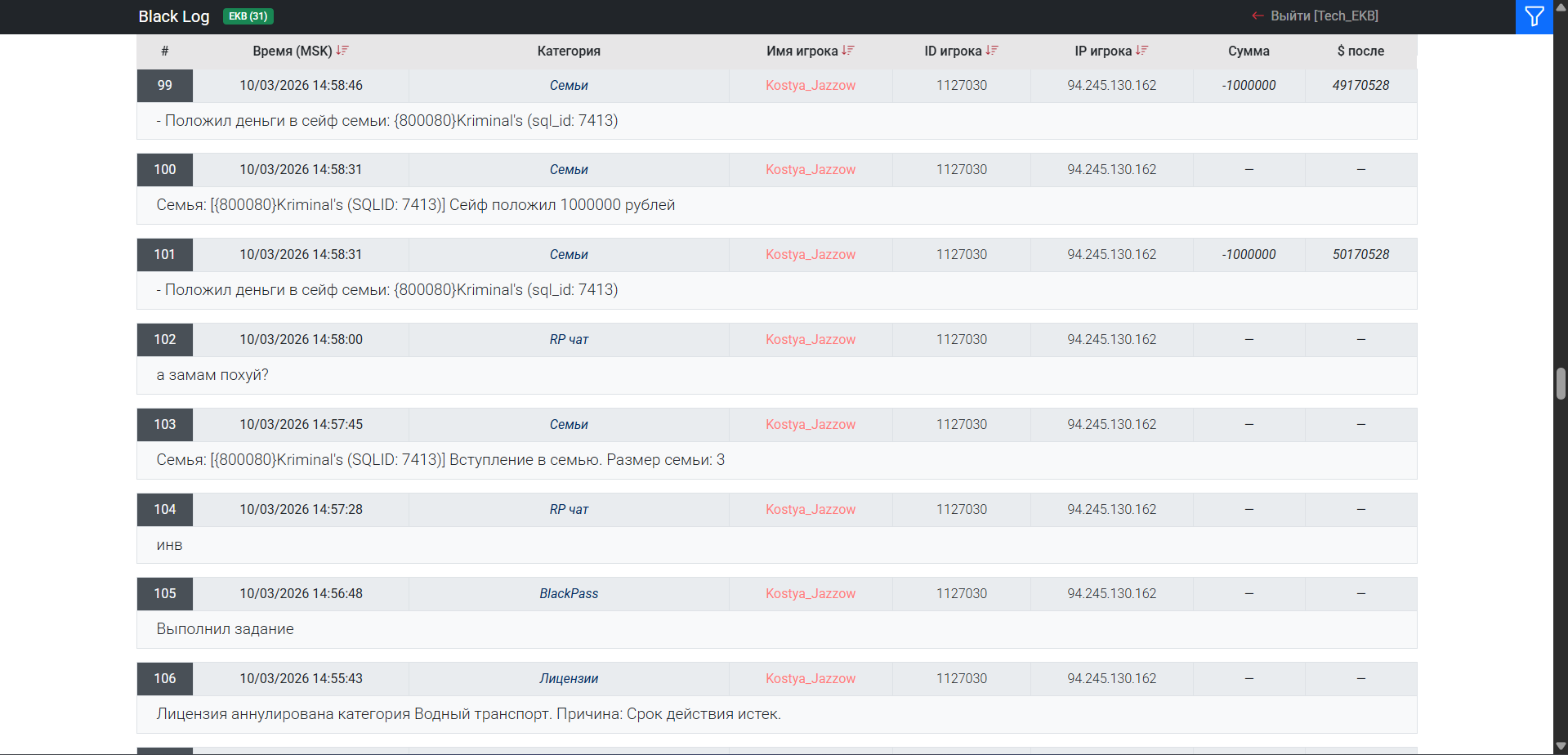Sort by time (MSK) sort icon

(x=342, y=51)
